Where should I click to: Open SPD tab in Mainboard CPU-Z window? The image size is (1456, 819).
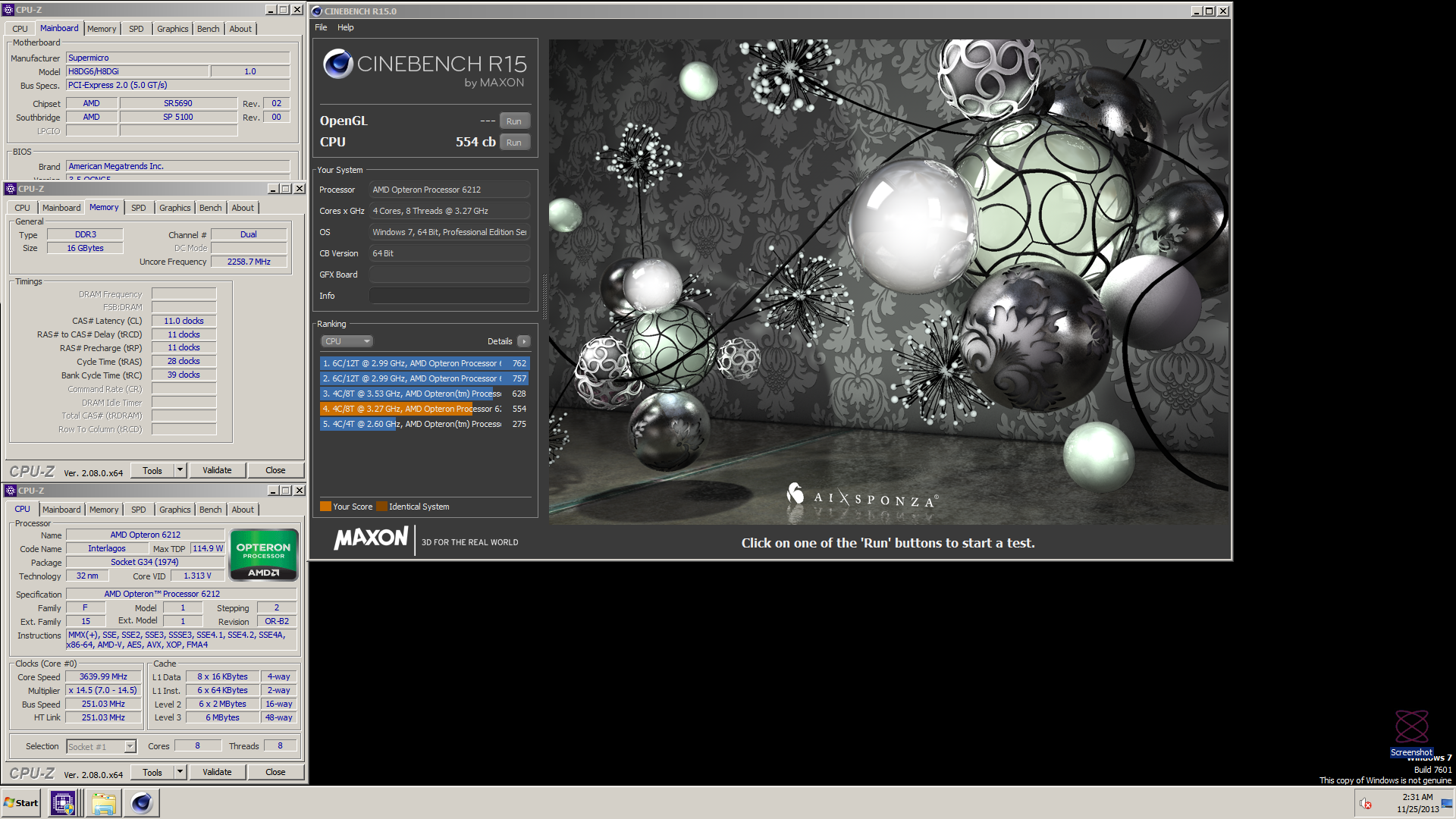pos(136,29)
